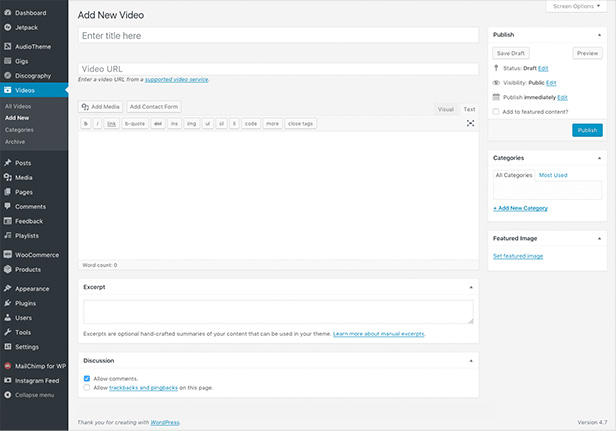The height and width of the screenshot is (431, 616).
Task: Click the Media library icon
Action: (7, 177)
